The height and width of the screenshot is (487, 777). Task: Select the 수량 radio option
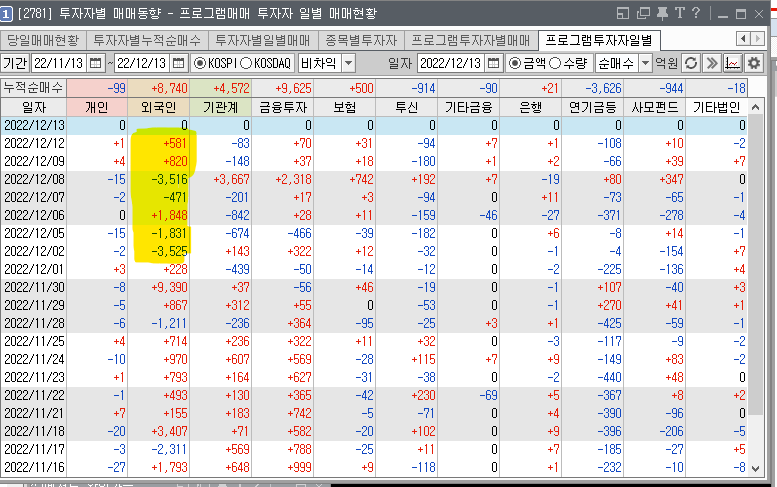tap(555, 63)
